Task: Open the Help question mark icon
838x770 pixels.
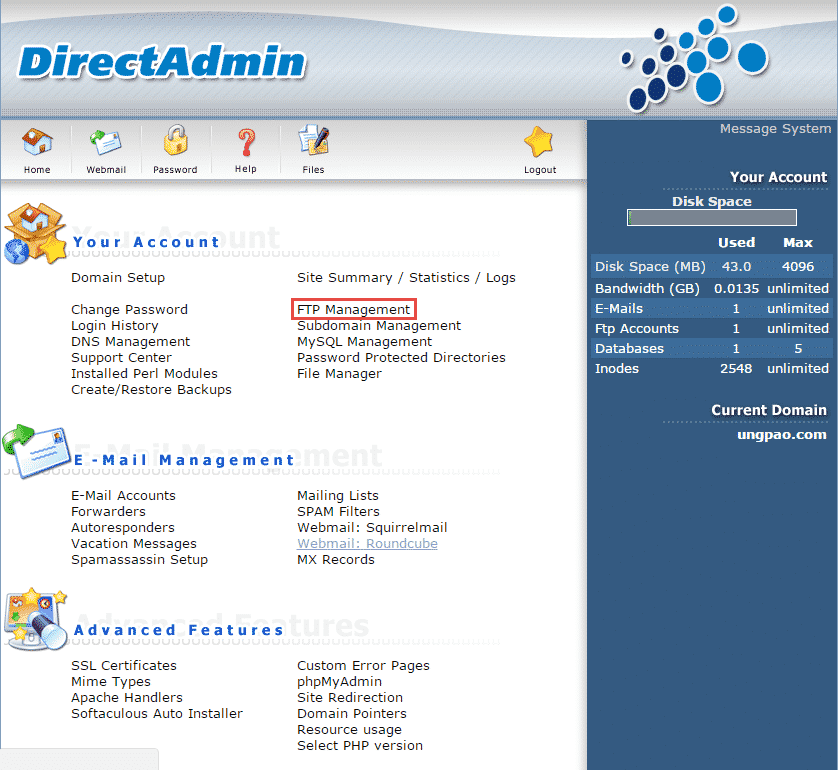Action: pos(246,142)
